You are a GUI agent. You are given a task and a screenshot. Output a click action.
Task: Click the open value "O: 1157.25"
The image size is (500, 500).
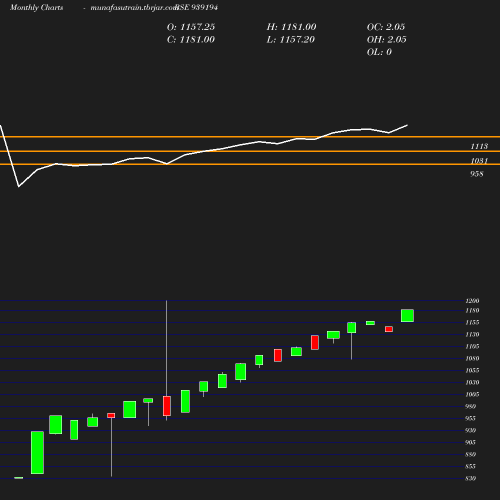point(191,27)
